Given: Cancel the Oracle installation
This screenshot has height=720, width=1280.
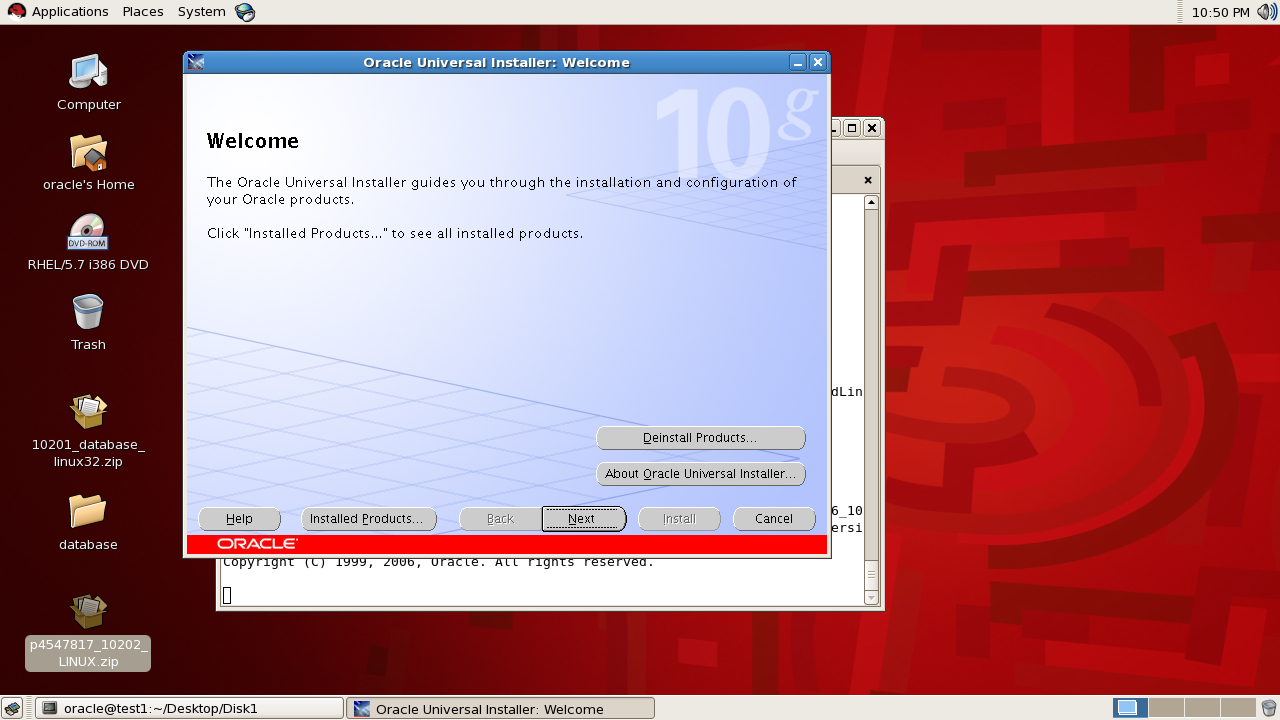Looking at the screenshot, I should pyautogui.click(x=774, y=518).
